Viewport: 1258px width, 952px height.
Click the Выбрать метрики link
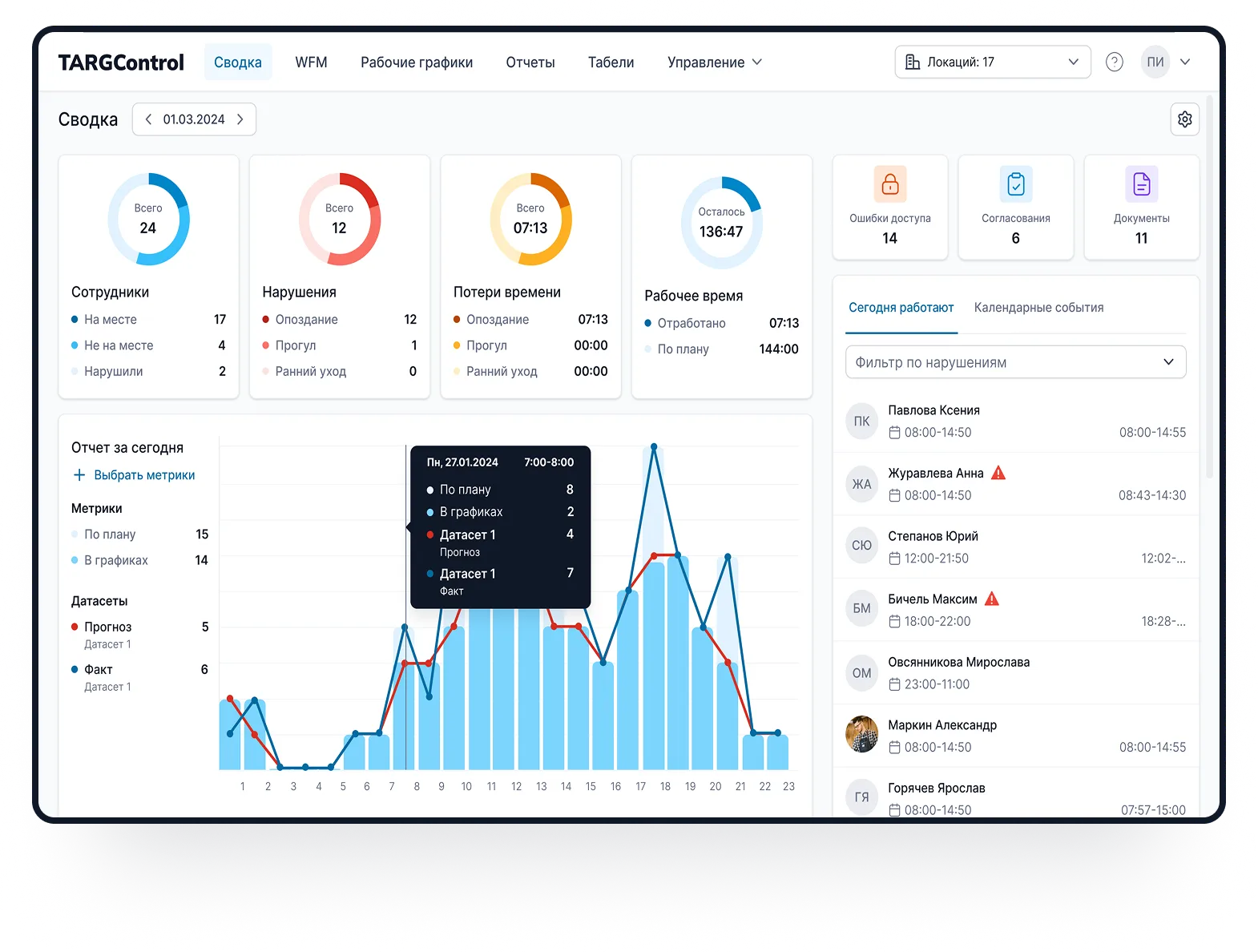[x=144, y=475]
